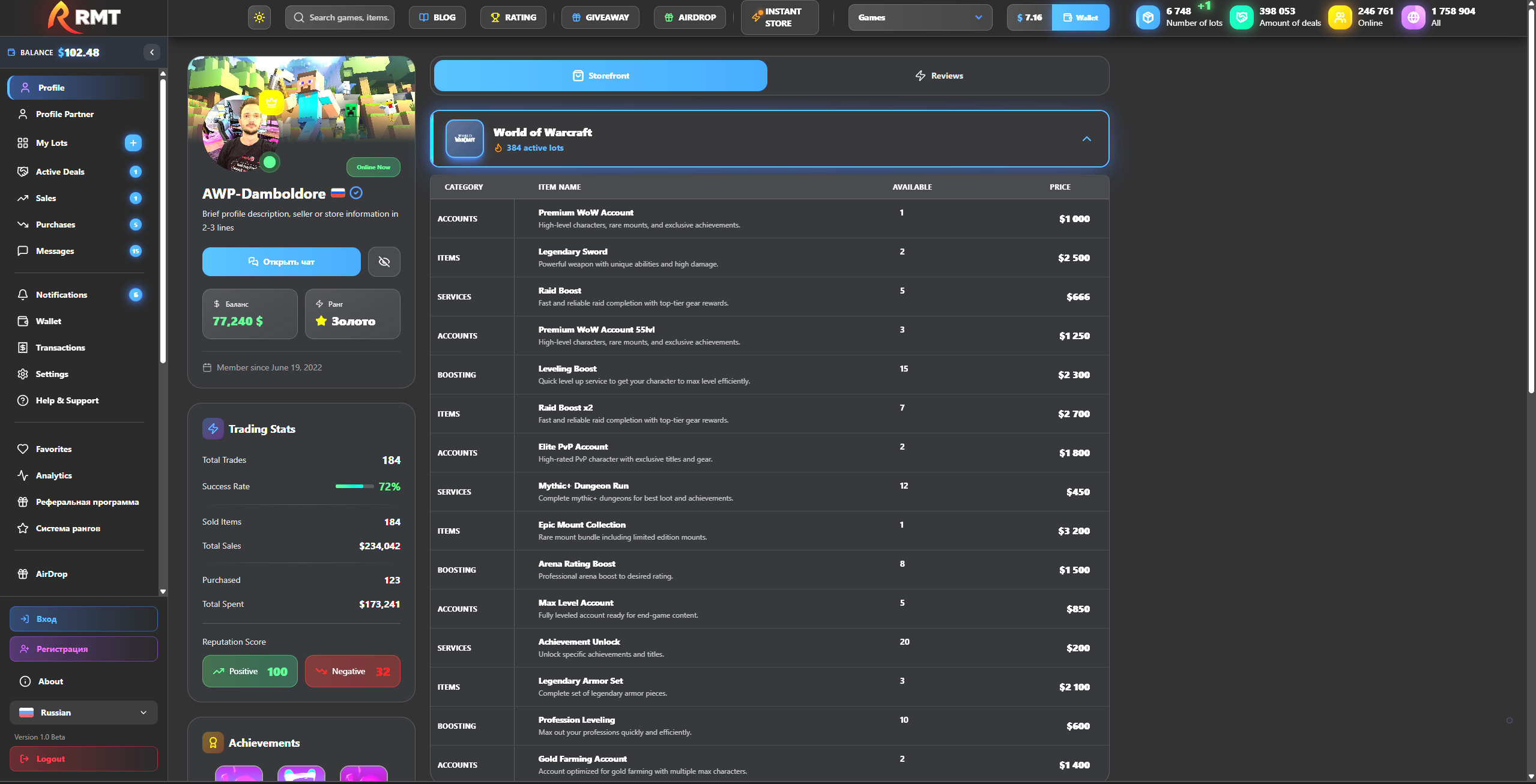Open the About page
This screenshot has height=784, width=1536.
point(83,681)
